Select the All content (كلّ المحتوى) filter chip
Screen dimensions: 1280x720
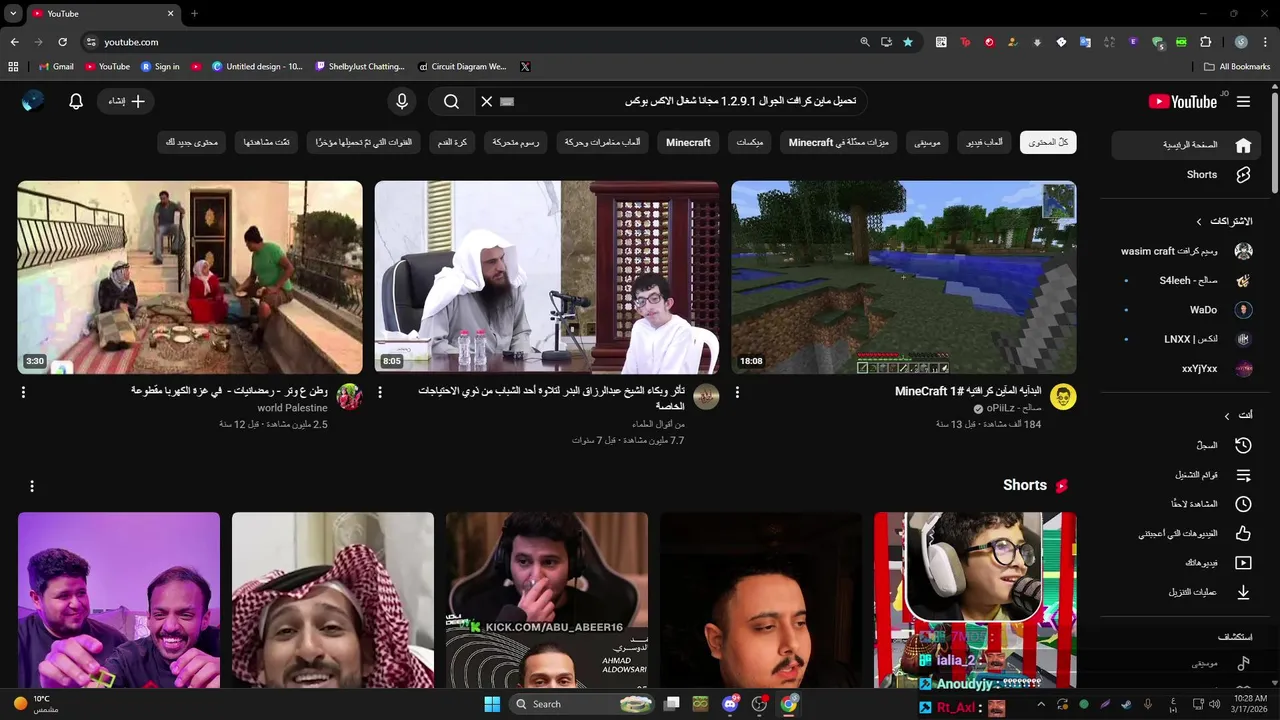click(x=1048, y=143)
